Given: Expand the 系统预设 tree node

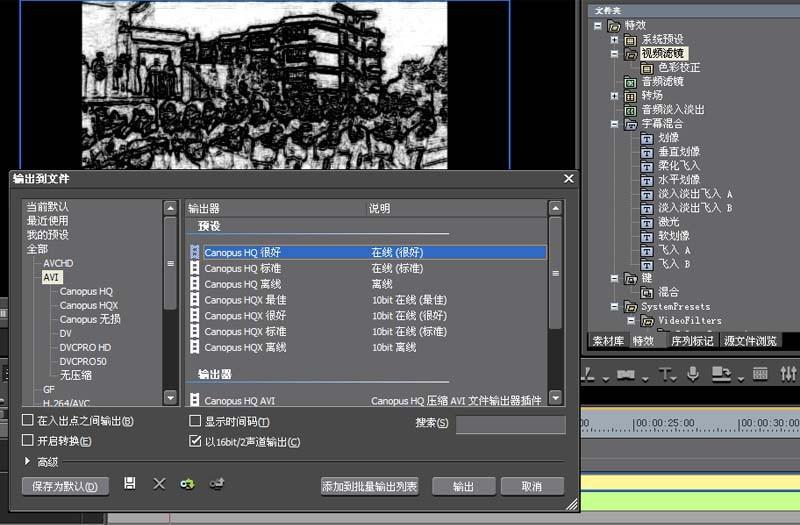Looking at the screenshot, I should (615, 39).
